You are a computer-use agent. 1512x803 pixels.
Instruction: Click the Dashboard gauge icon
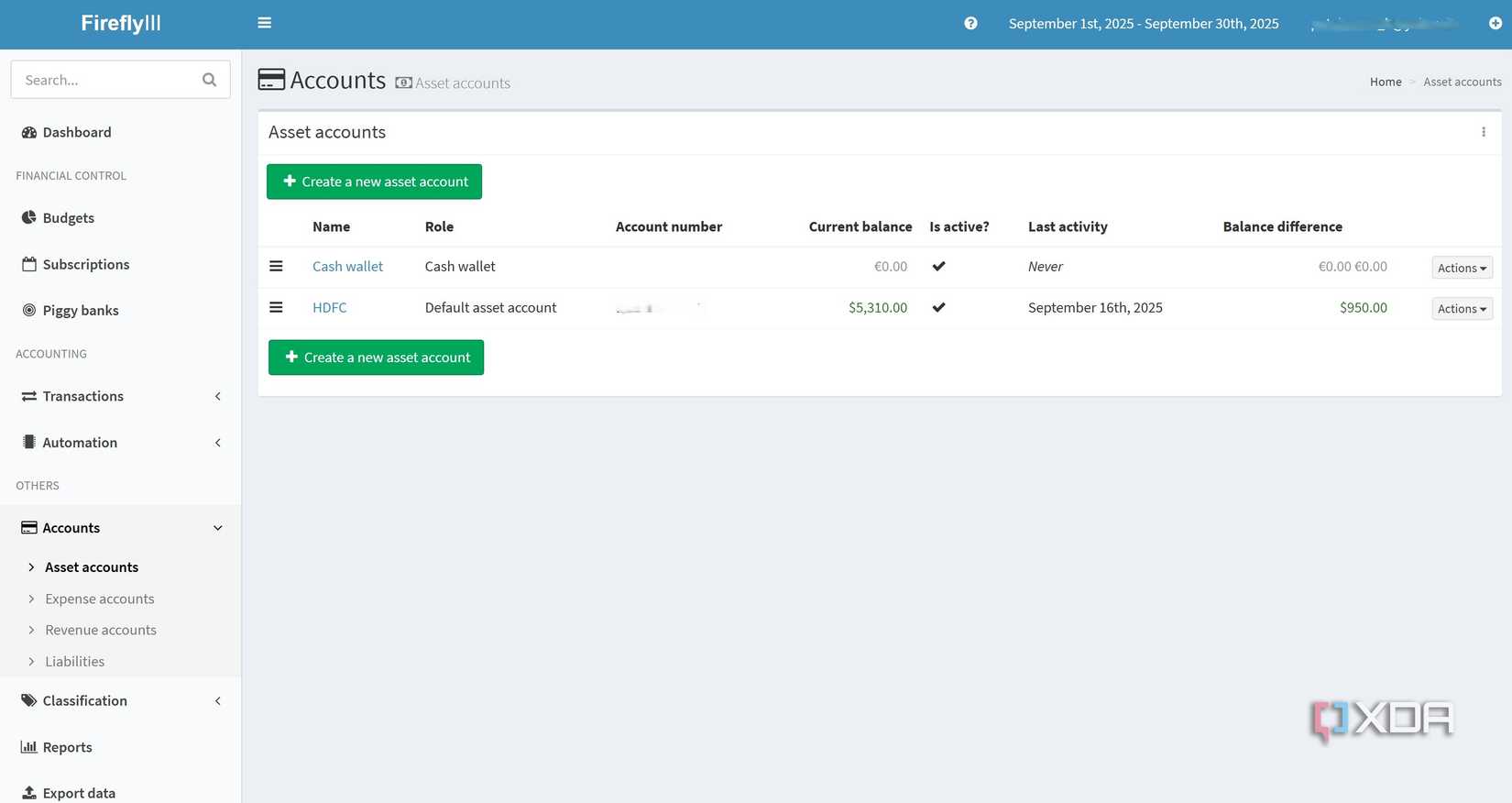point(29,133)
